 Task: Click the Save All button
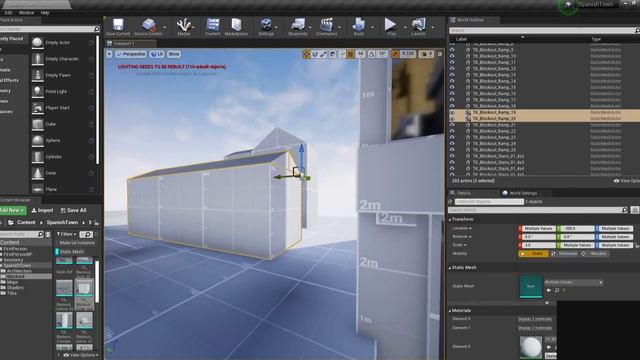(73, 210)
